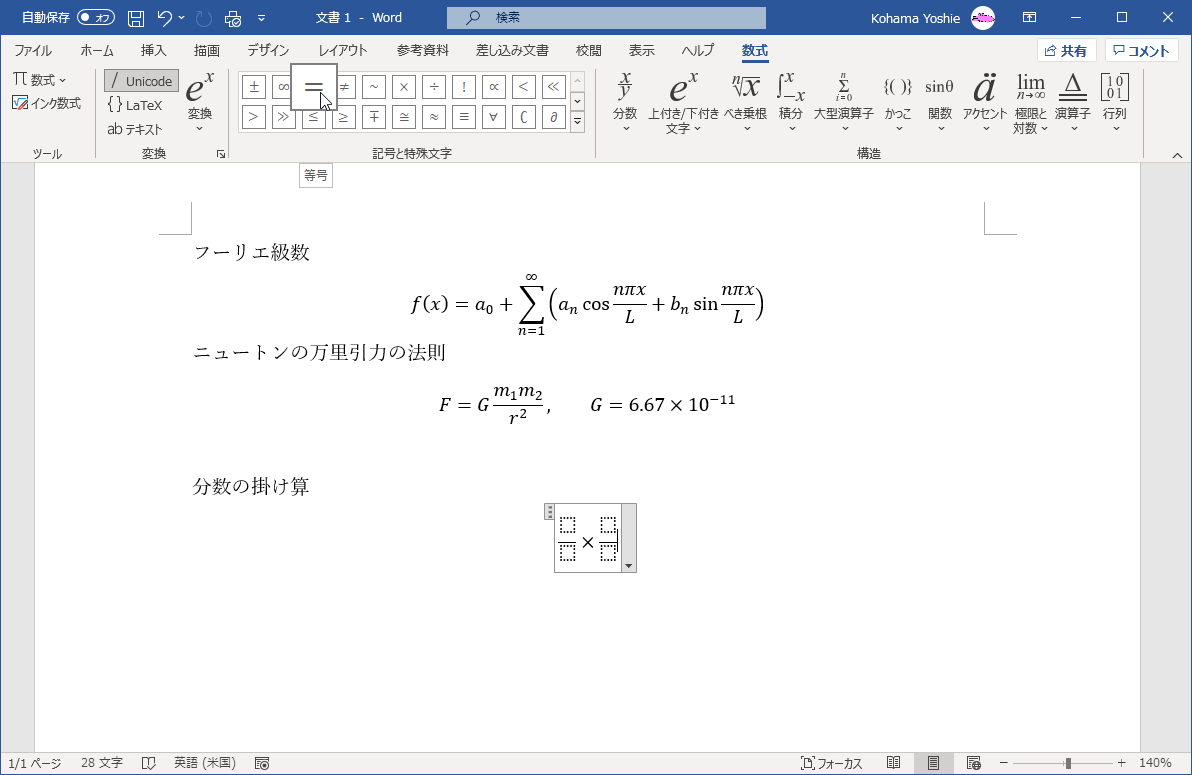Screen dimensions: 1192x775
Task: Switch to Read Mode view in status bar
Action: coord(894,763)
